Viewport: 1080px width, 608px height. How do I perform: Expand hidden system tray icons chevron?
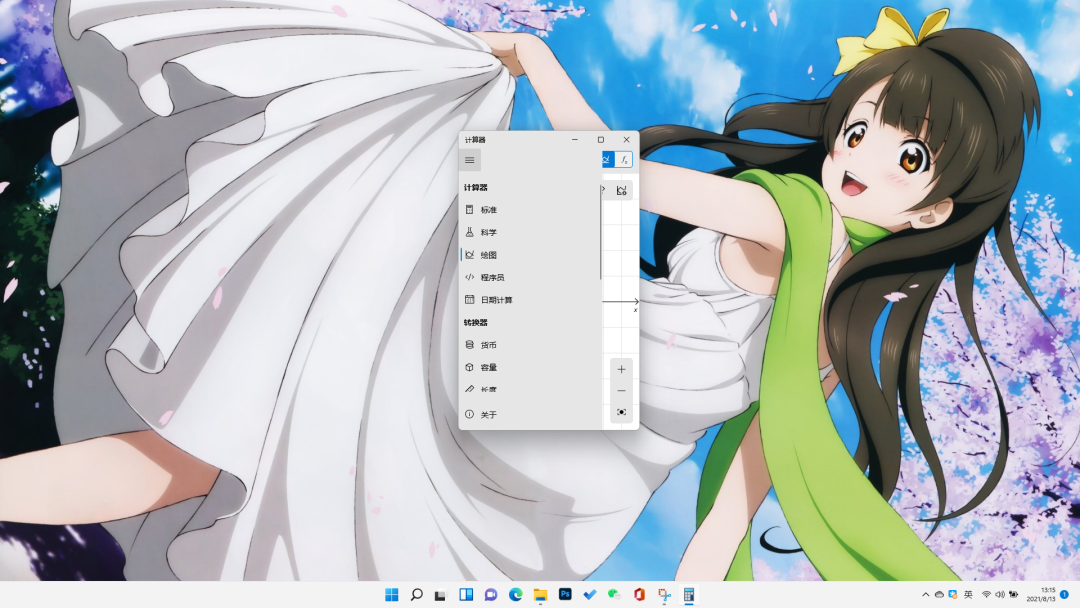pos(925,595)
